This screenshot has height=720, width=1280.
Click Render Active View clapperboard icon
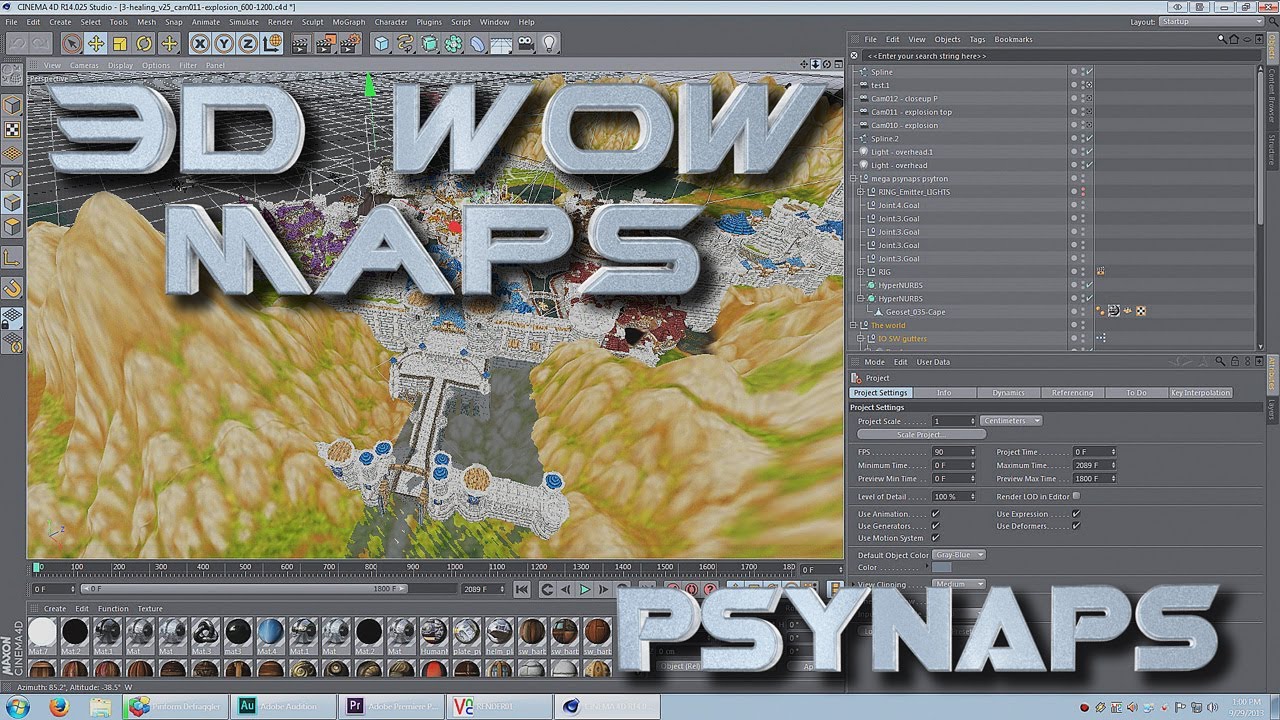[300, 43]
